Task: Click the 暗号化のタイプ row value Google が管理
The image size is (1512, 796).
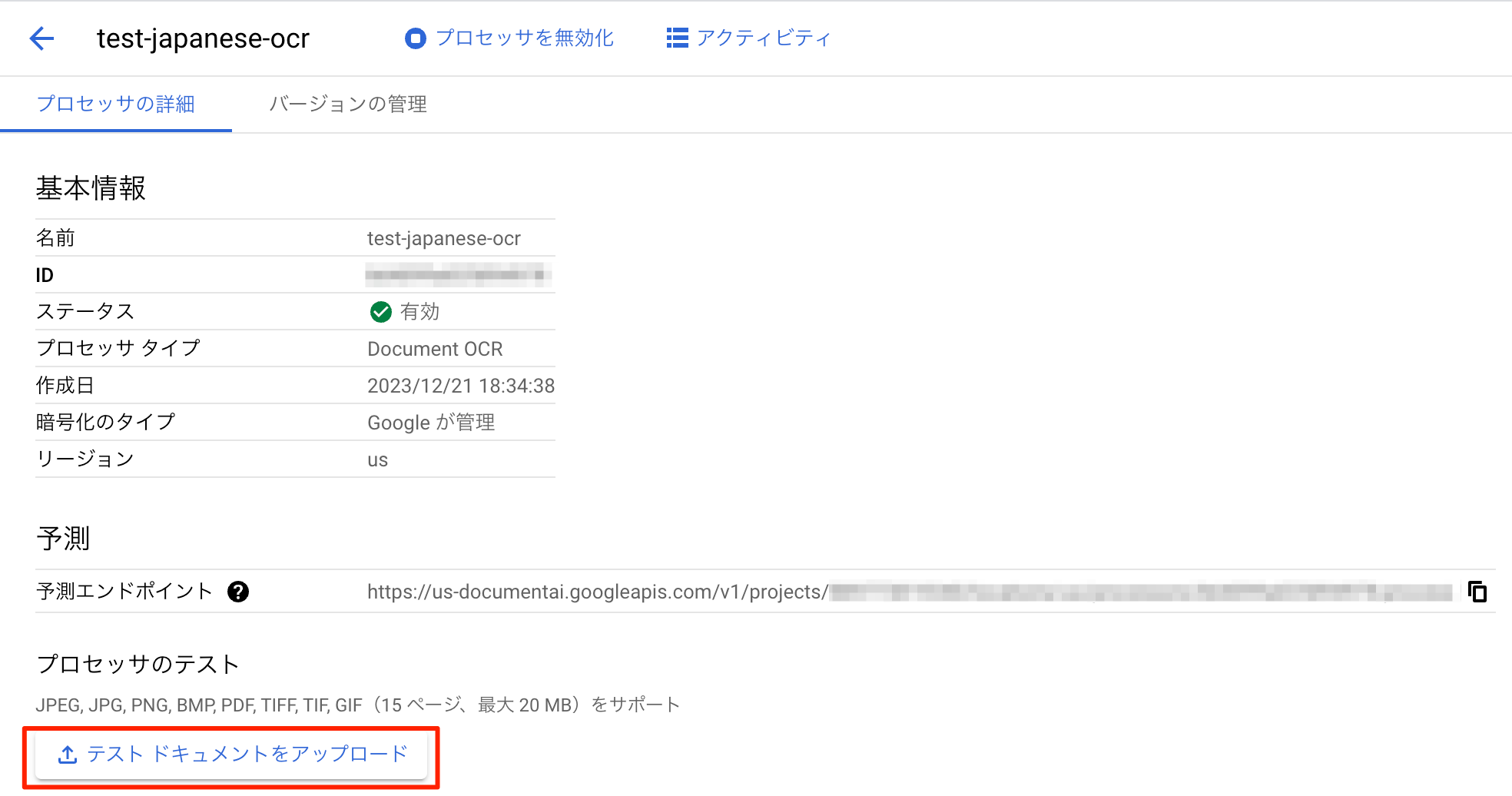Action: (431, 422)
